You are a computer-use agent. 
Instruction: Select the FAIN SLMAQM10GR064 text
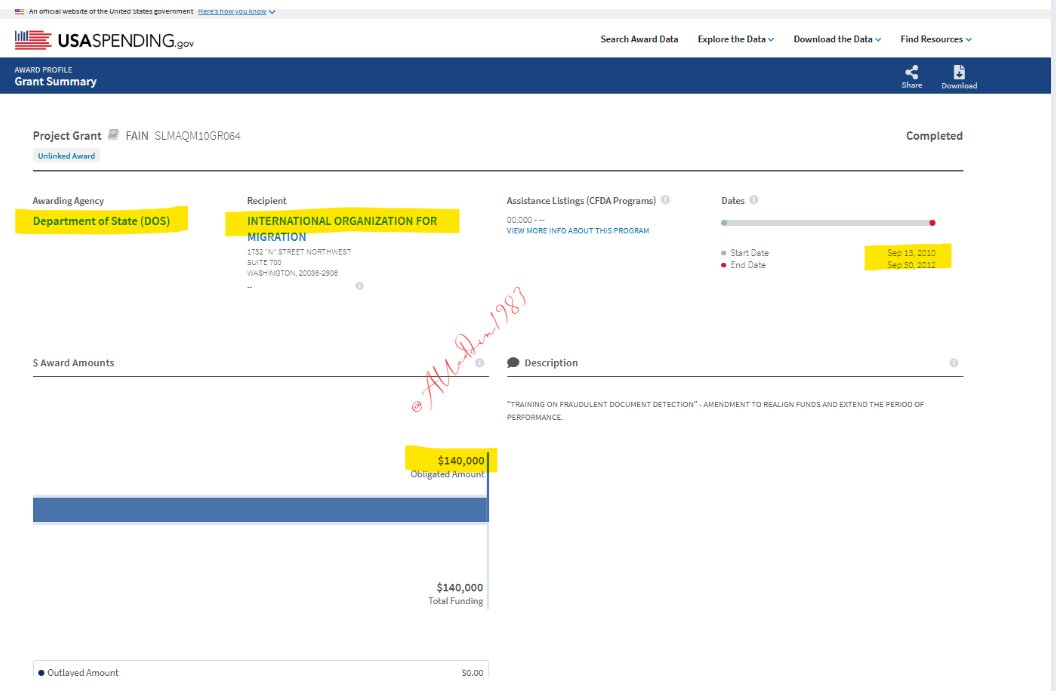tap(183, 135)
